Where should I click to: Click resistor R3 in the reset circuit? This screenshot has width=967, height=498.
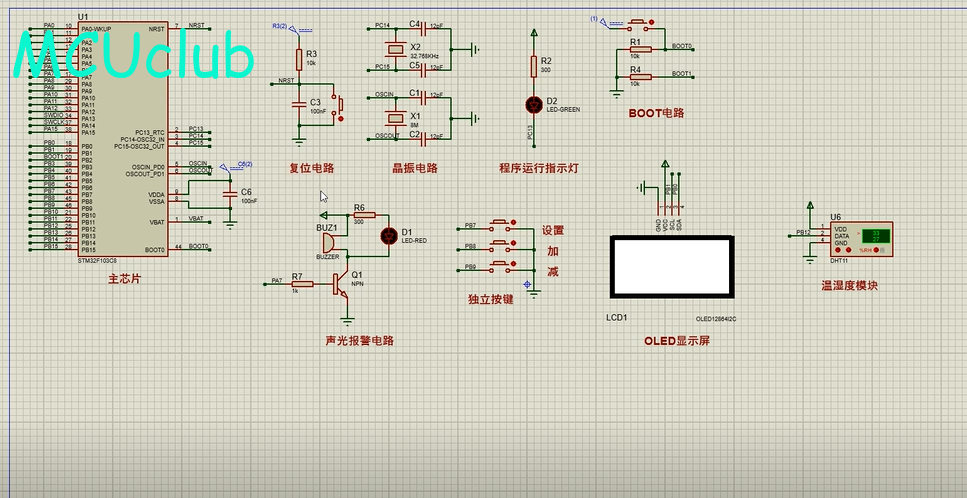pyautogui.click(x=298, y=57)
